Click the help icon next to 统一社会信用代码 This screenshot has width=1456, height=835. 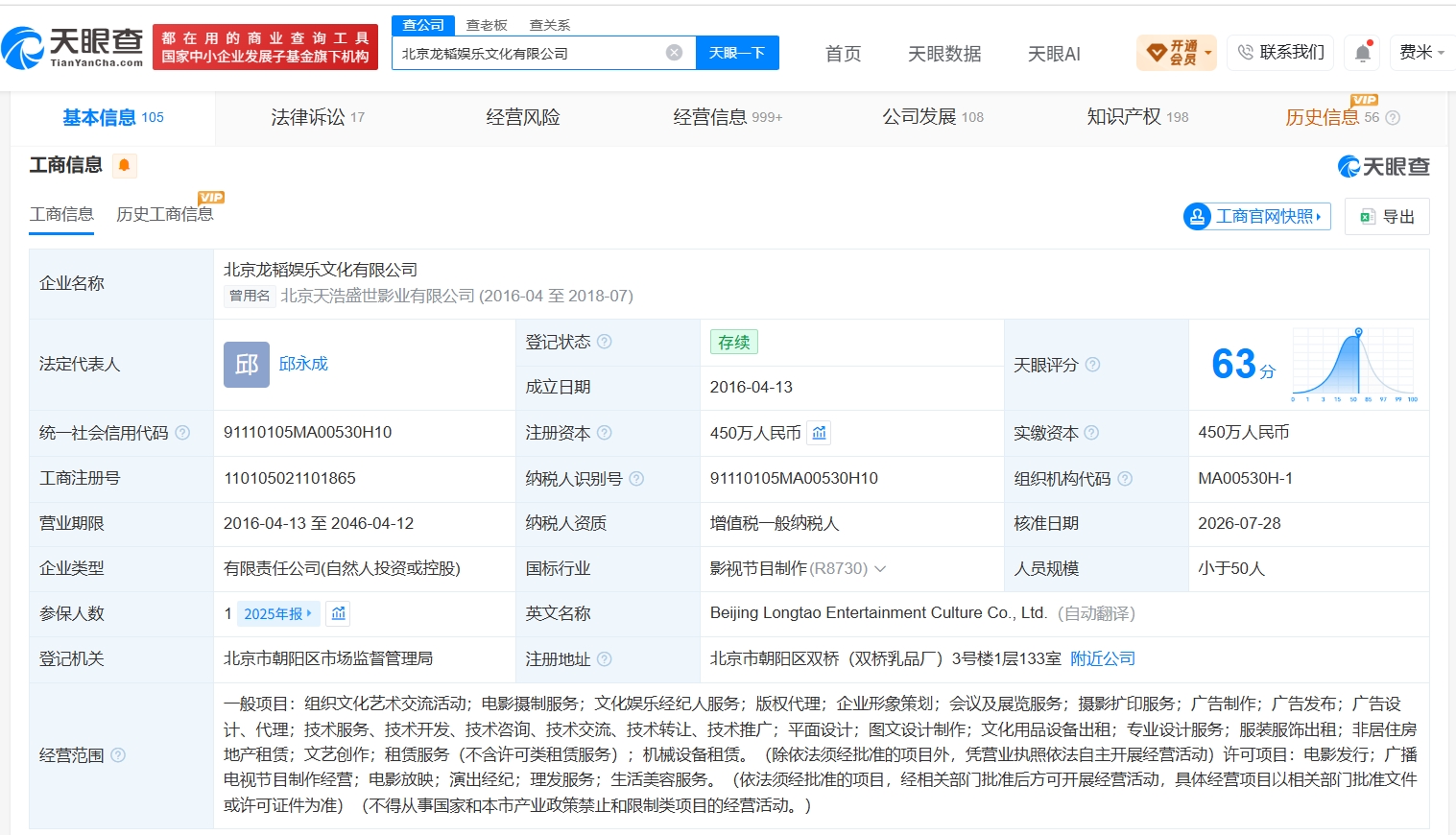(x=182, y=433)
